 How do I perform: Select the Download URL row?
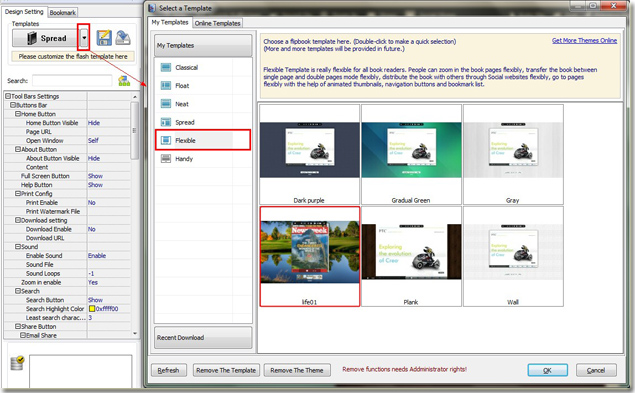point(67,238)
